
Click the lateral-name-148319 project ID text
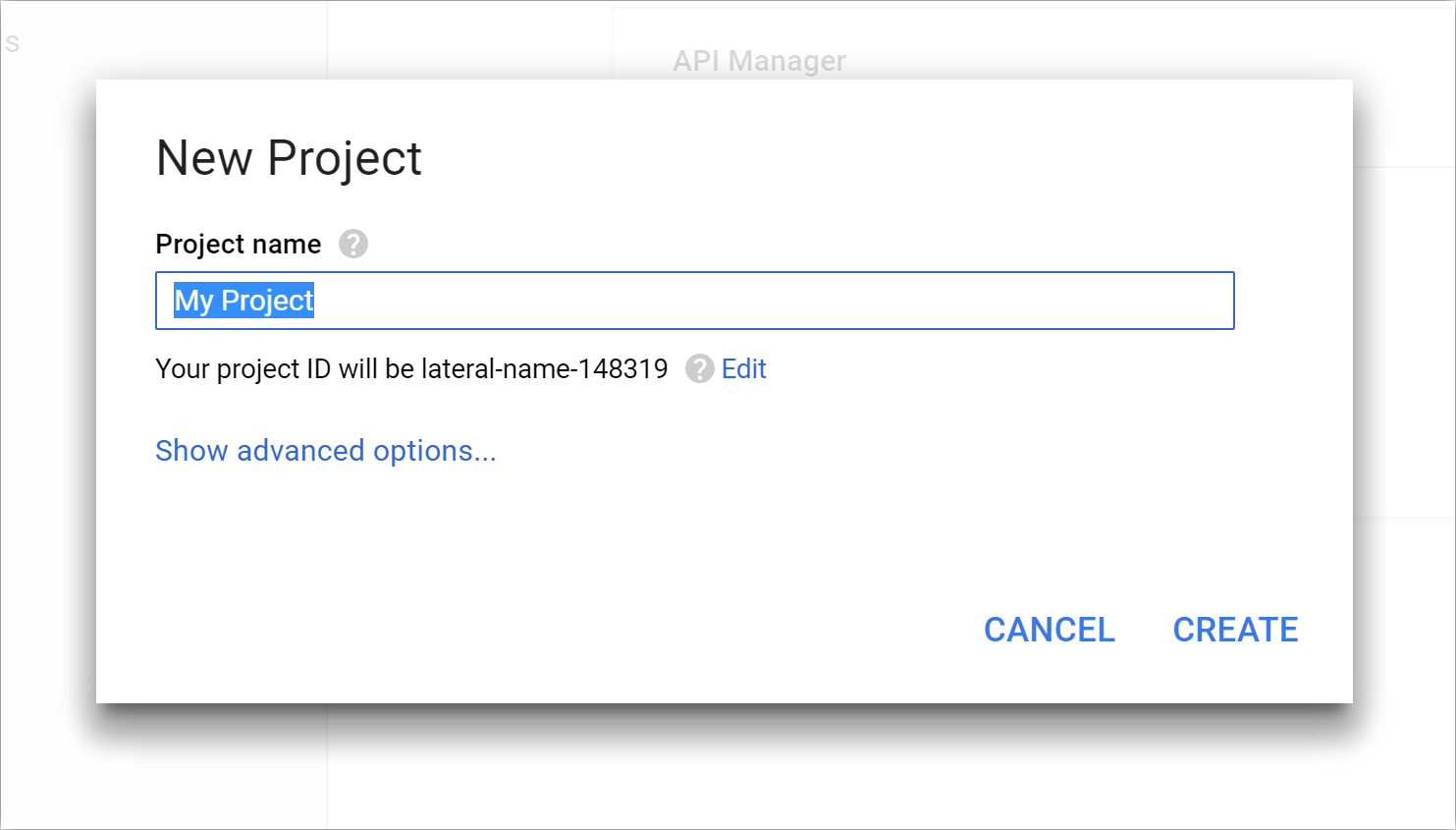[x=544, y=368]
